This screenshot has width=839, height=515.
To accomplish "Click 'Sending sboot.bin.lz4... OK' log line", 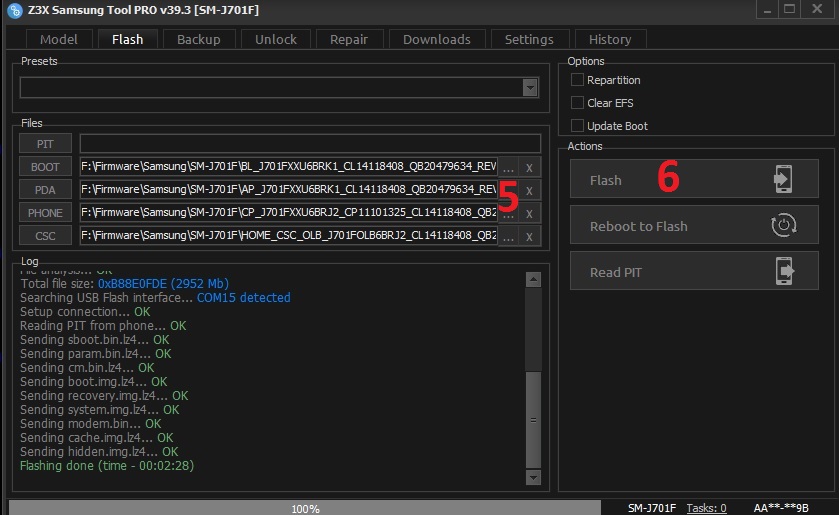I will [x=95, y=339].
